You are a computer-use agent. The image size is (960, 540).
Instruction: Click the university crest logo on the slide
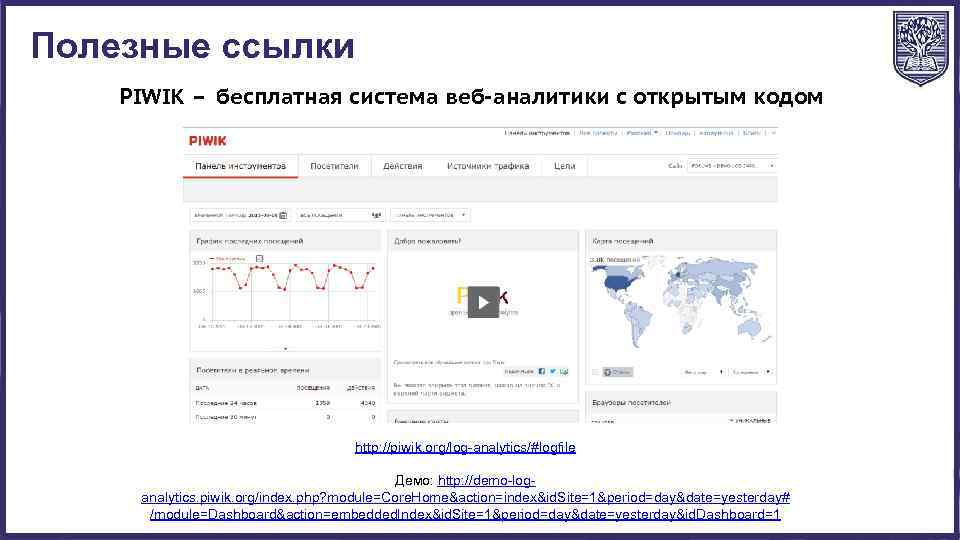click(920, 48)
